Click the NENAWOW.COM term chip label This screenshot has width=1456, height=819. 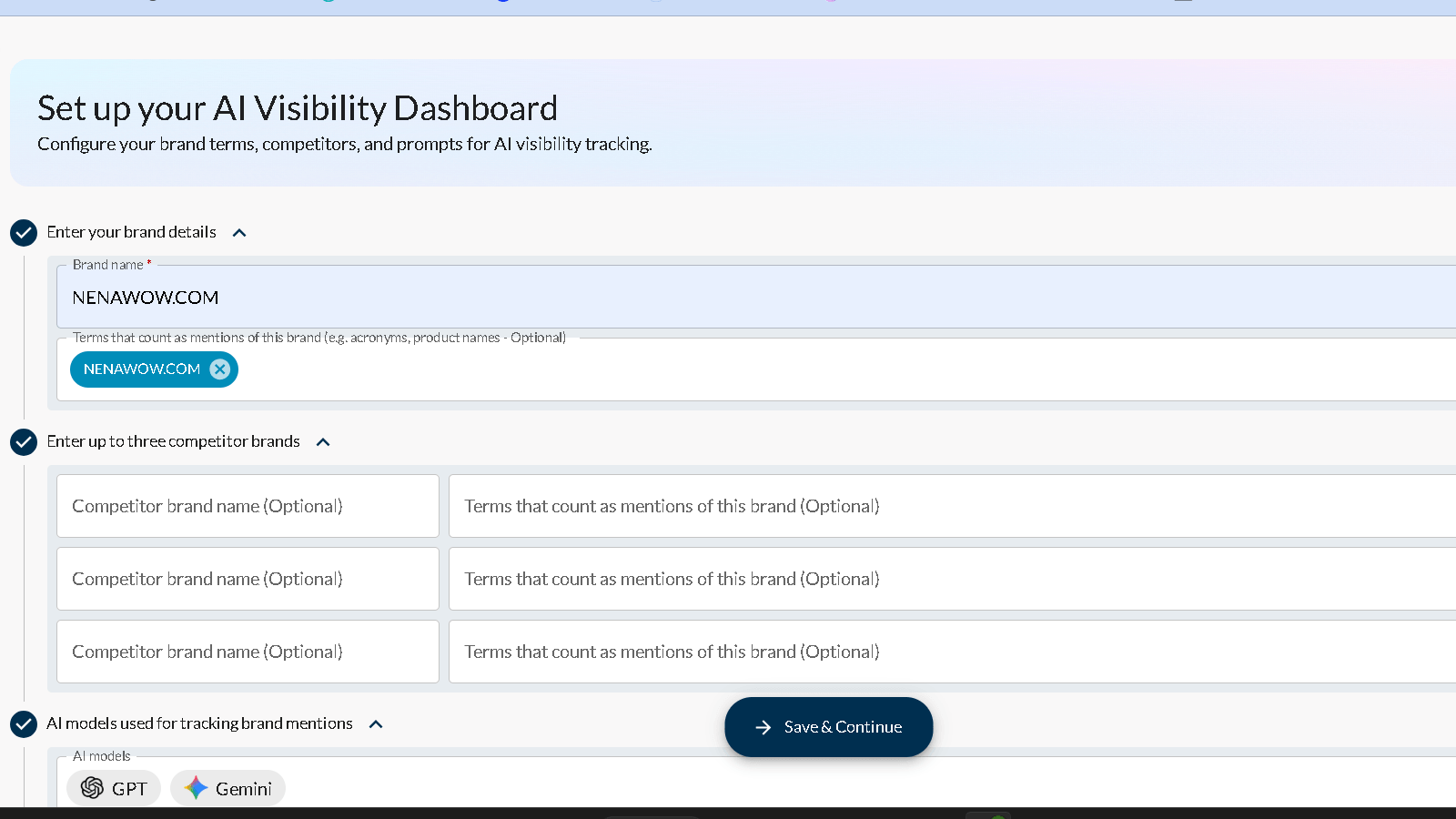(142, 369)
